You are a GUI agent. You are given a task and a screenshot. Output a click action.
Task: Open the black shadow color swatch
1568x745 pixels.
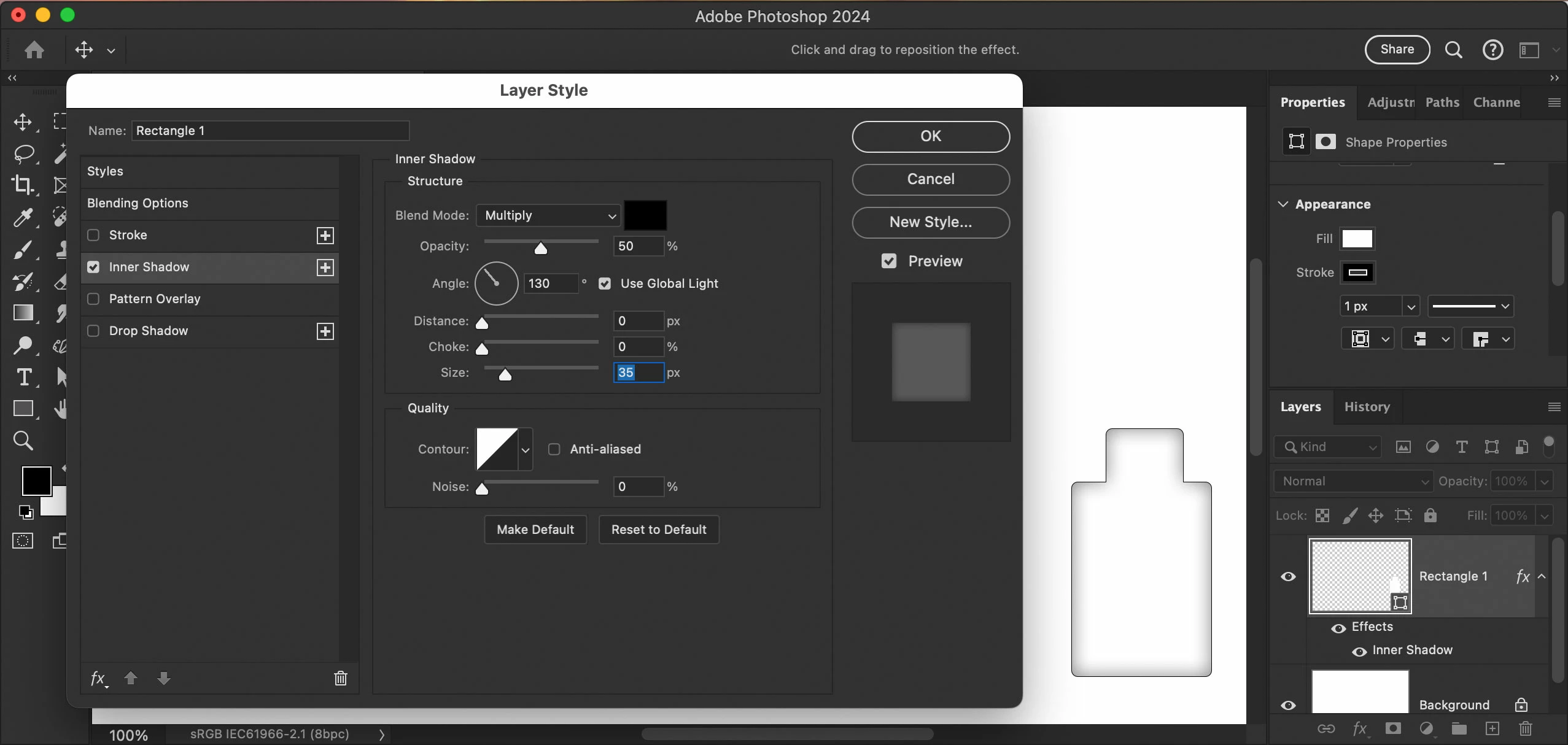tap(645, 215)
